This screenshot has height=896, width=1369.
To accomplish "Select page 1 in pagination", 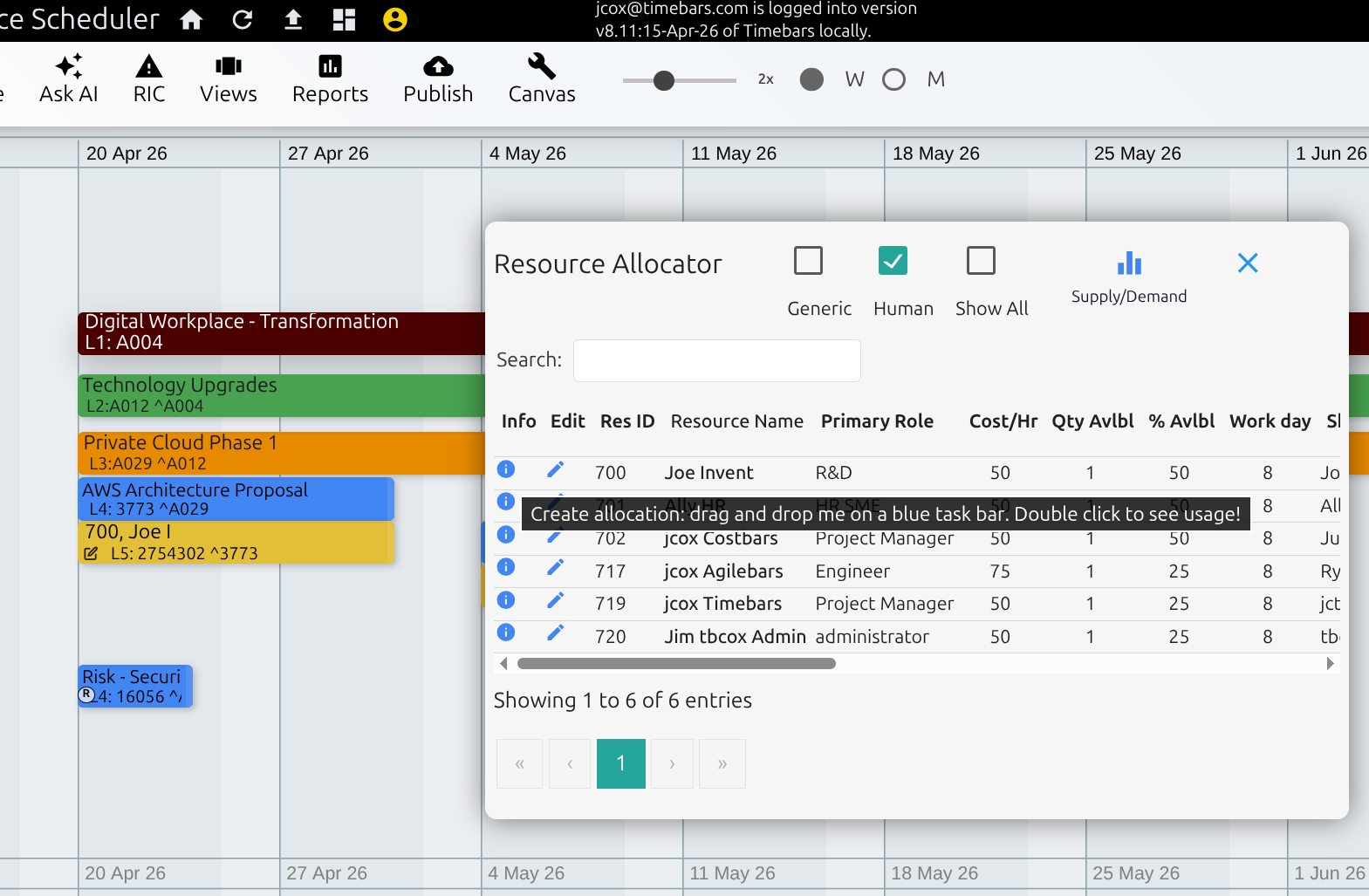I will coord(621,764).
